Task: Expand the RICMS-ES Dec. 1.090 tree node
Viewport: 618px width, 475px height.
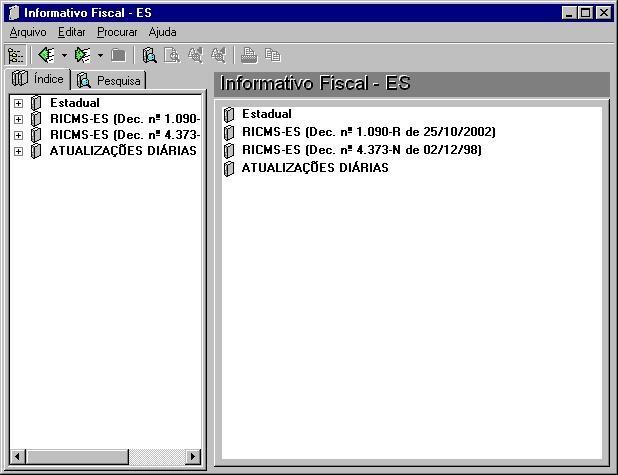Action: (18, 119)
